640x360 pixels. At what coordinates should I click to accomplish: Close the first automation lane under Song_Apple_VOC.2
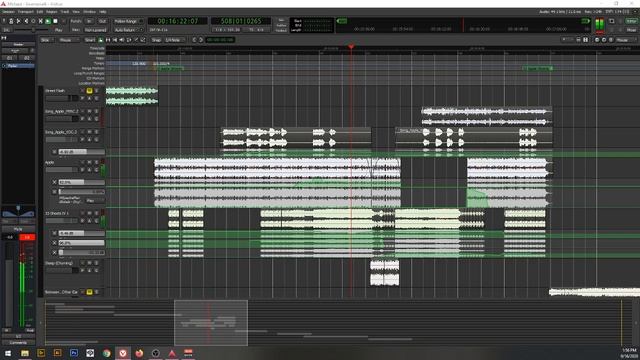click(54, 152)
